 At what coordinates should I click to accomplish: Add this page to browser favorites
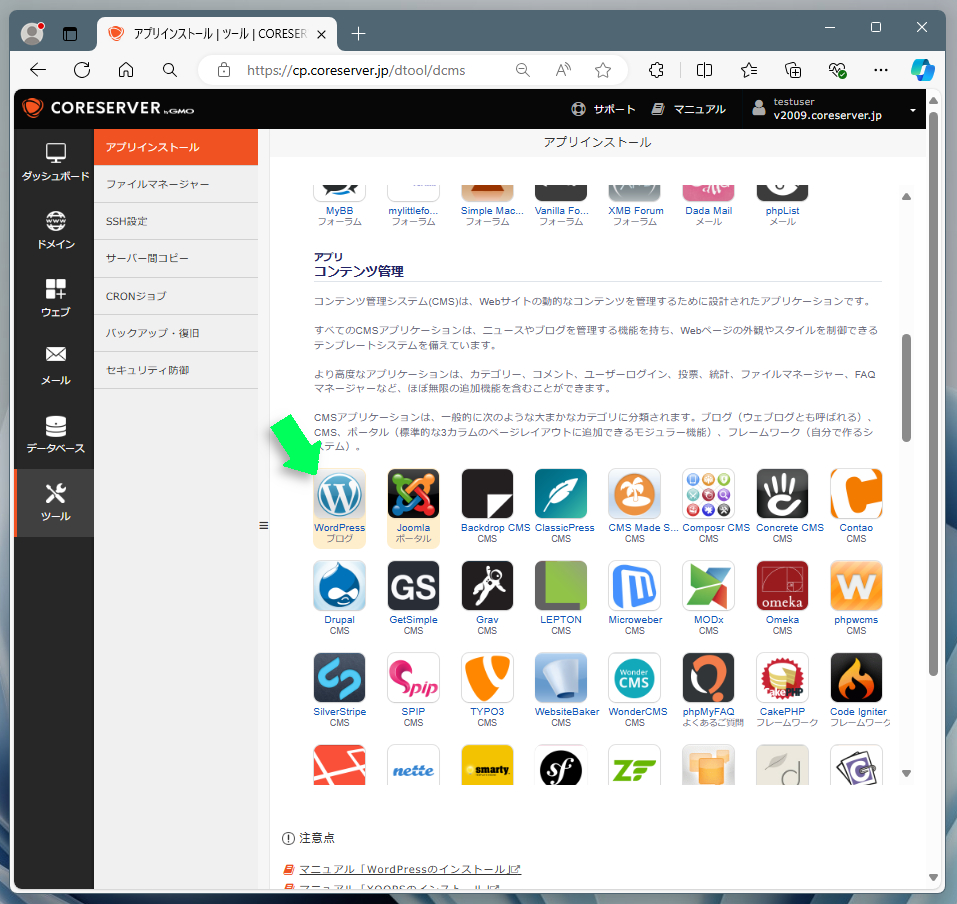[x=603, y=70]
